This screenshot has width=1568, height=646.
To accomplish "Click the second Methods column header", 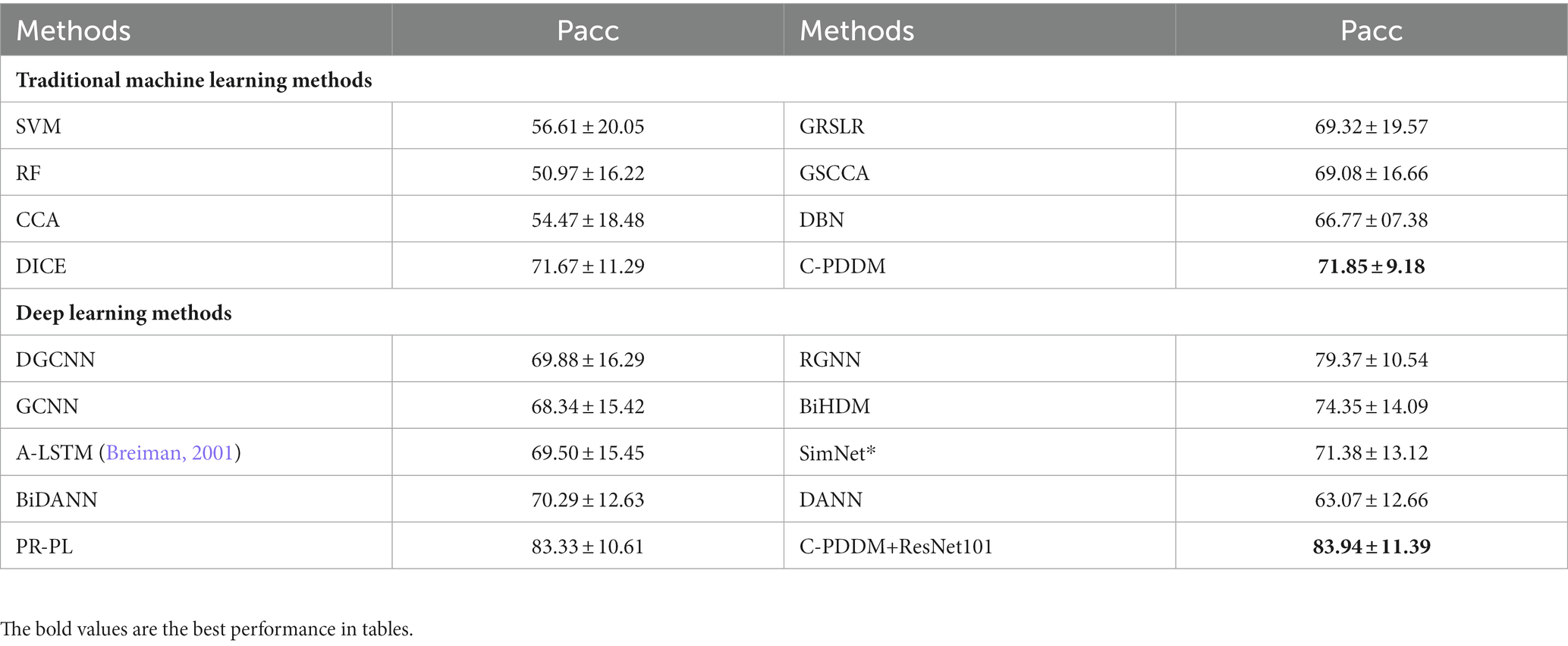I will (x=857, y=30).
